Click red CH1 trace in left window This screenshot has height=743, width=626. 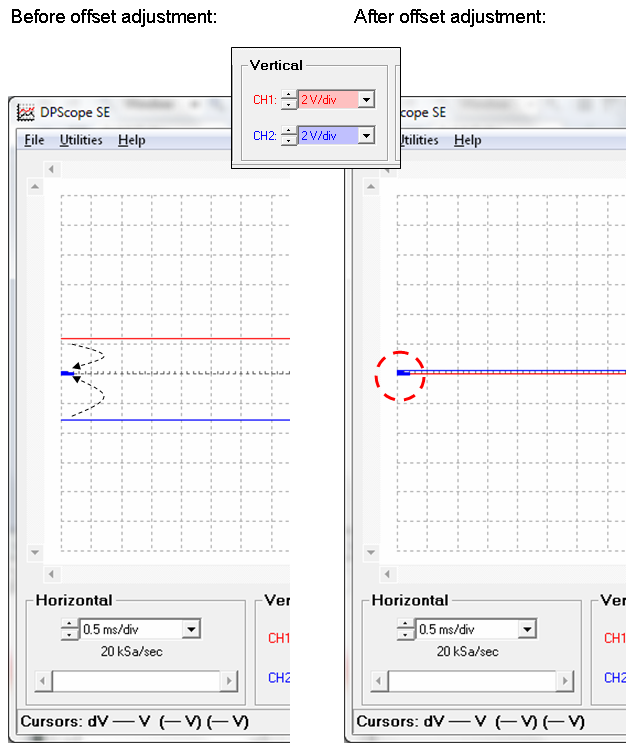pos(175,338)
